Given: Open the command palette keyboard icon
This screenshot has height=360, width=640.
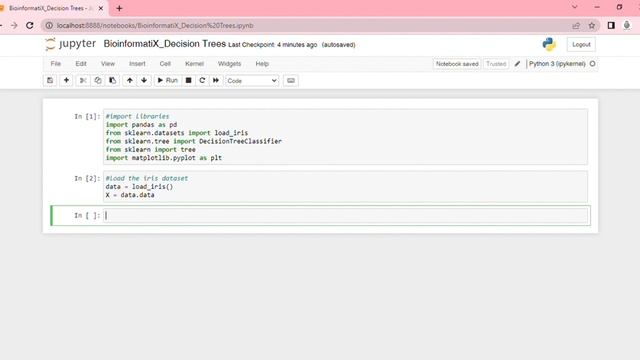Looking at the screenshot, I should pyautogui.click(x=291, y=80).
